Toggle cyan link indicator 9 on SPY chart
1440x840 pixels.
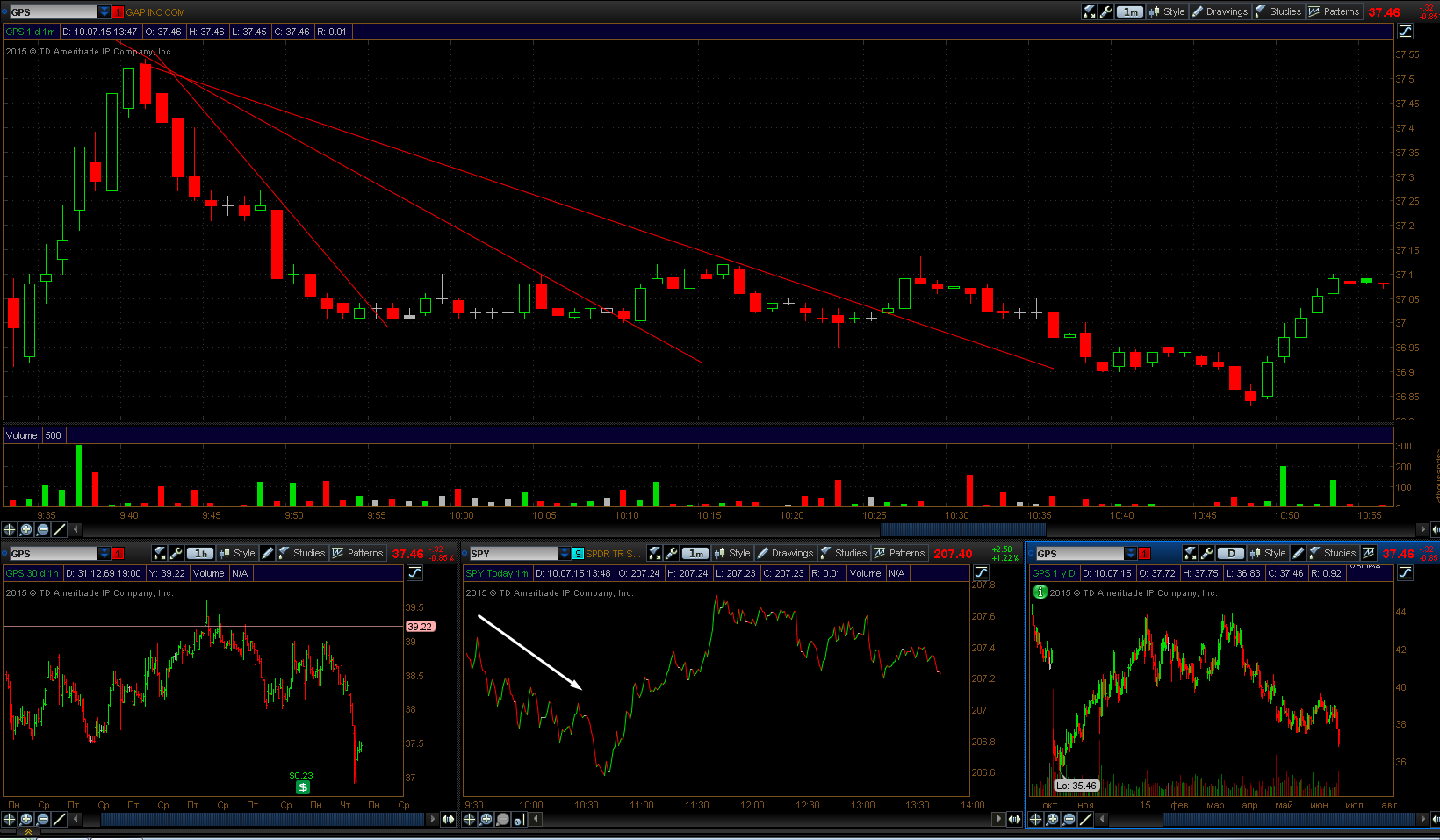coord(578,554)
